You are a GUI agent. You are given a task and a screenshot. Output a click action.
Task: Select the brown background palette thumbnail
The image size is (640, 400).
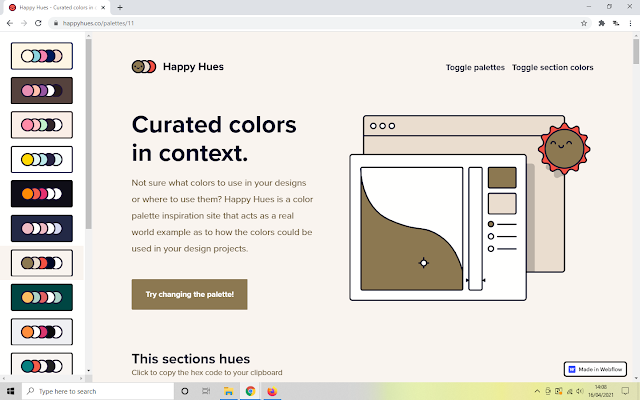click(42, 90)
